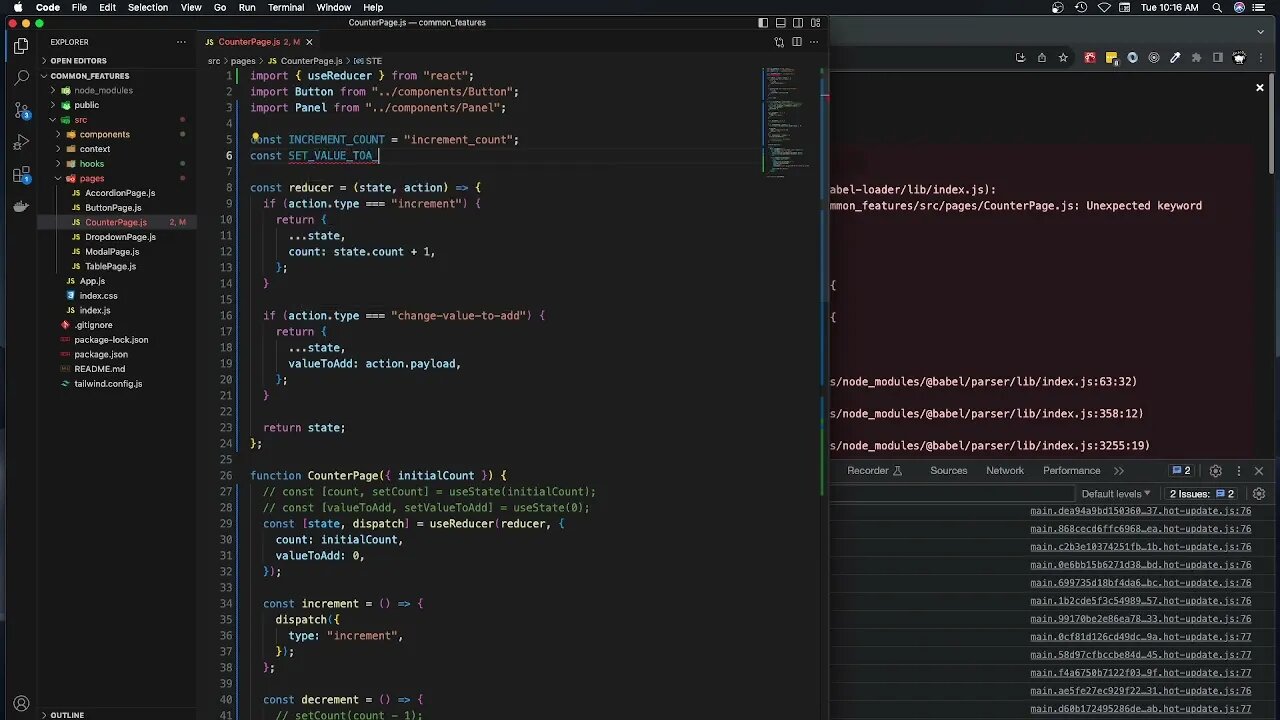Open Chrome Extensions puzzle icon
The width and height of the screenshot is (1280, 720).
coord(1196,58)
